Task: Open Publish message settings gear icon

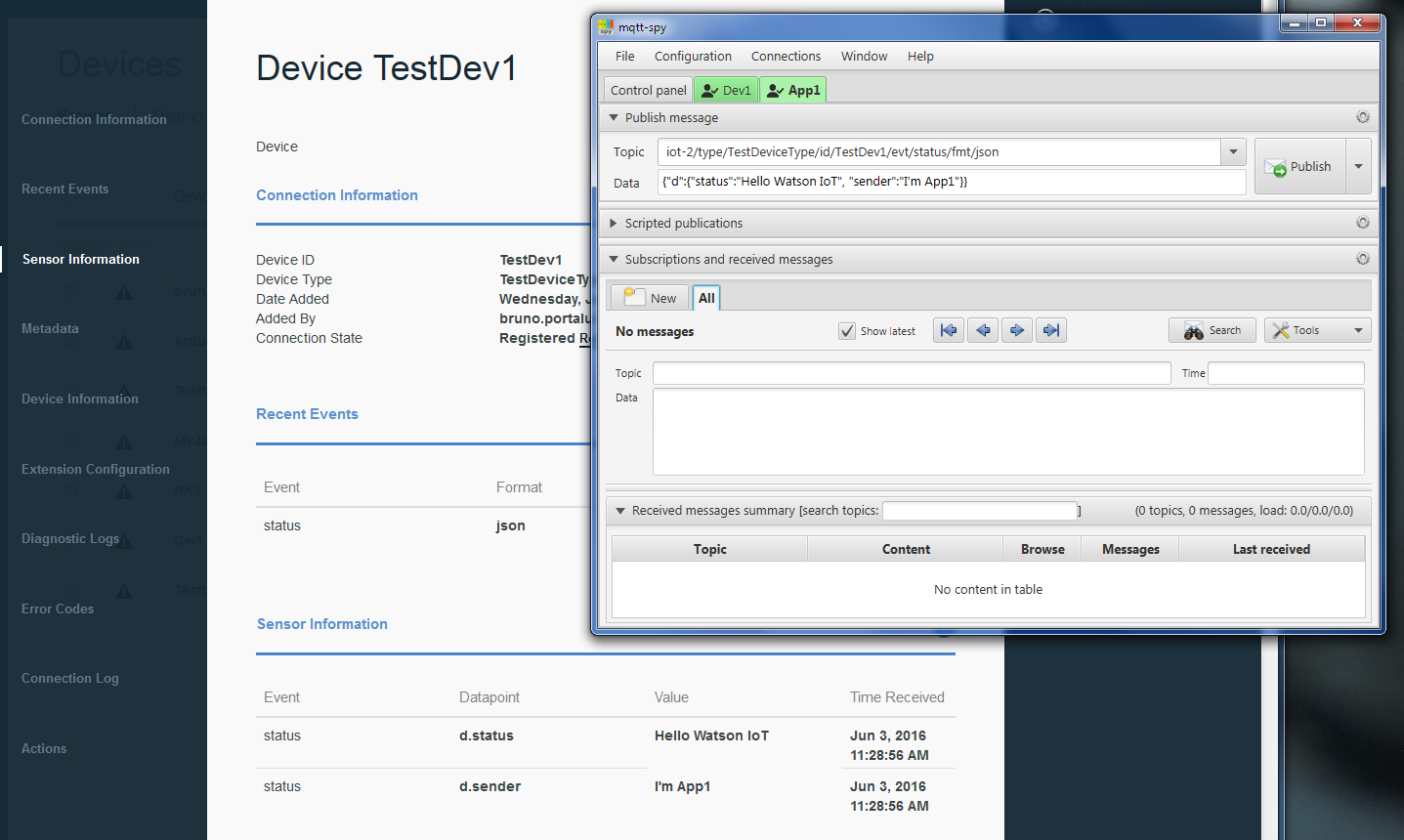Action: coord(1362,117)
